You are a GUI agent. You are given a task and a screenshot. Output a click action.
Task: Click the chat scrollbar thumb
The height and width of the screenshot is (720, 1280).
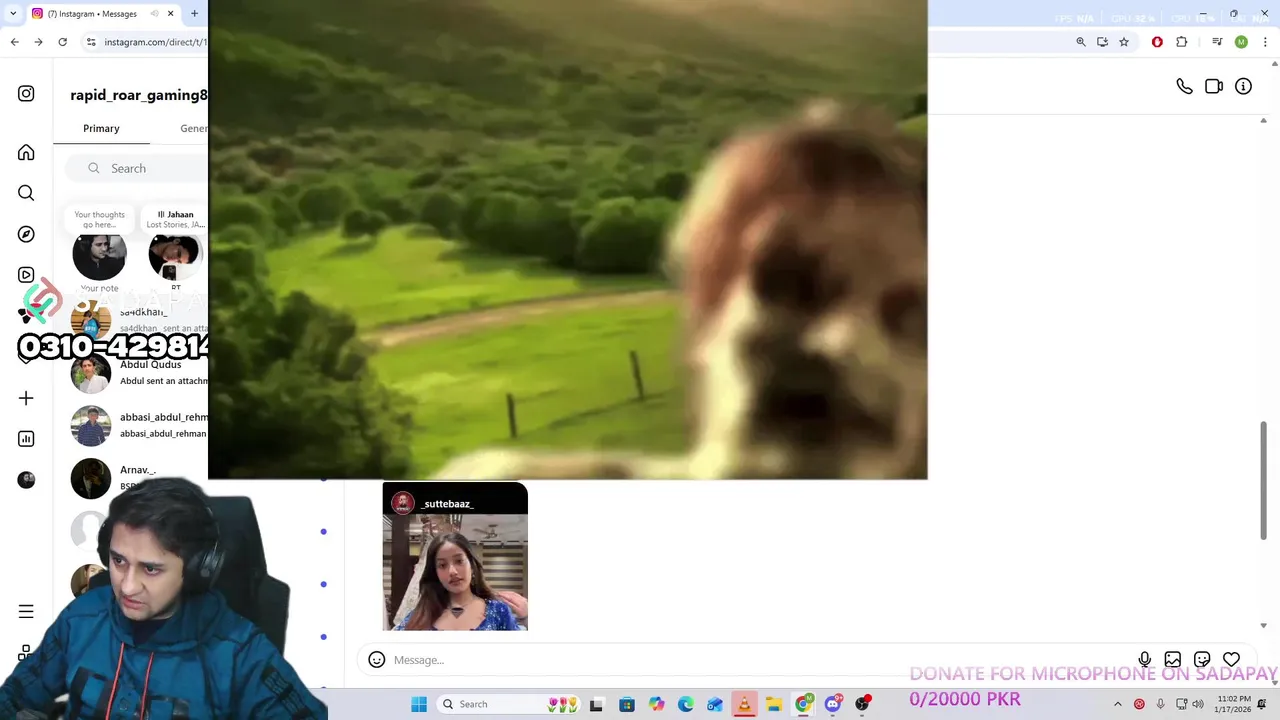pos(1263,480)
